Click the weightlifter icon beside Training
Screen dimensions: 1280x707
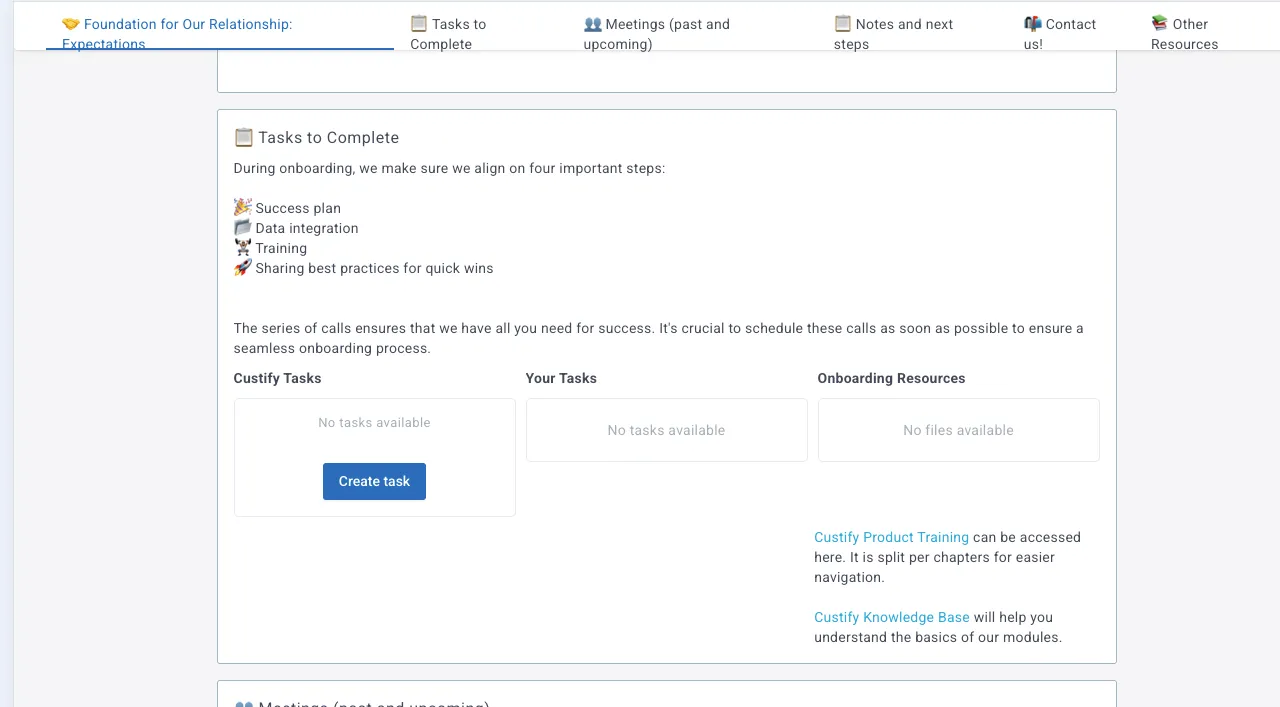[x=243, y=248]
